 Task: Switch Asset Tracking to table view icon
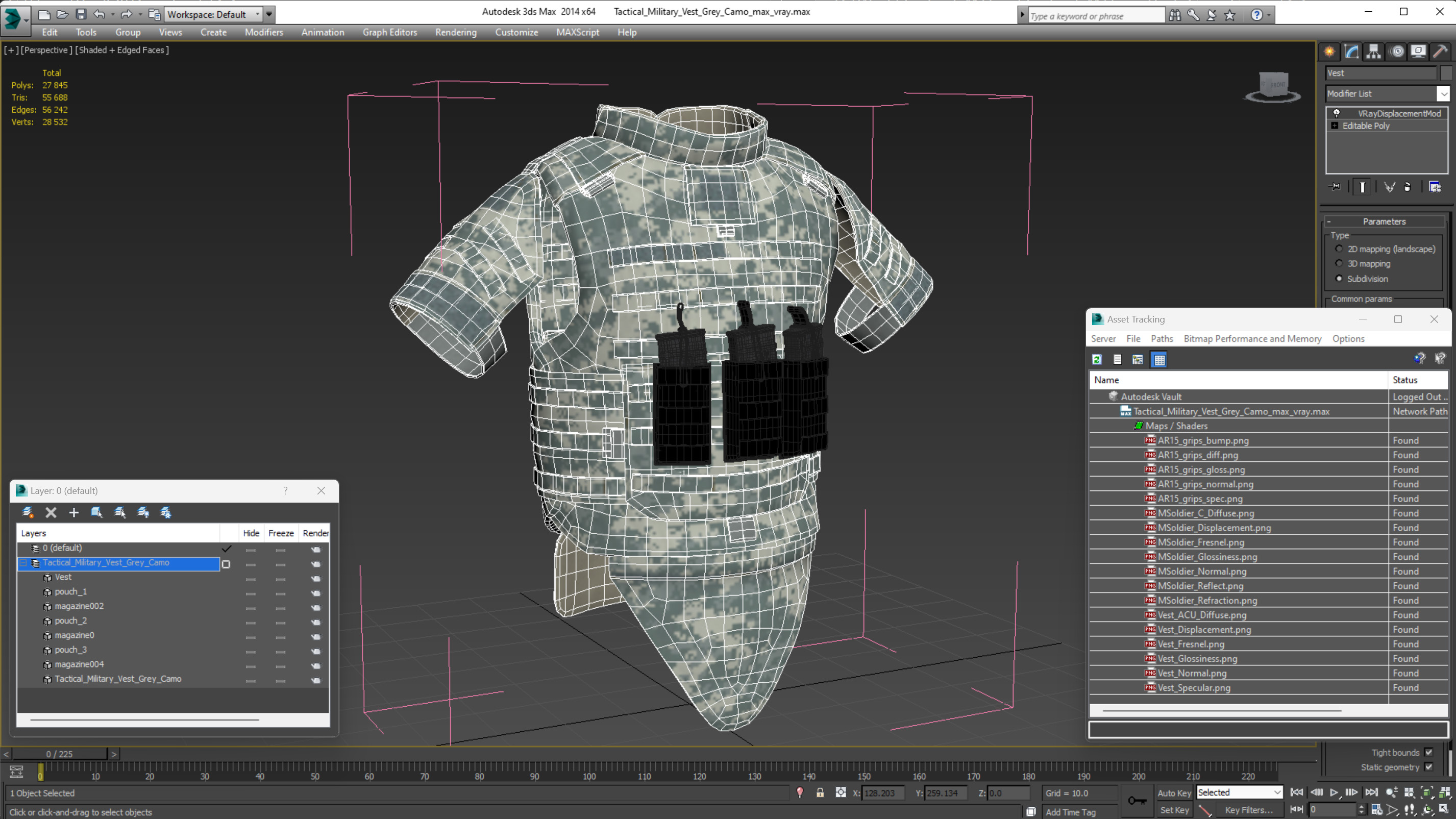point(1159,359)
